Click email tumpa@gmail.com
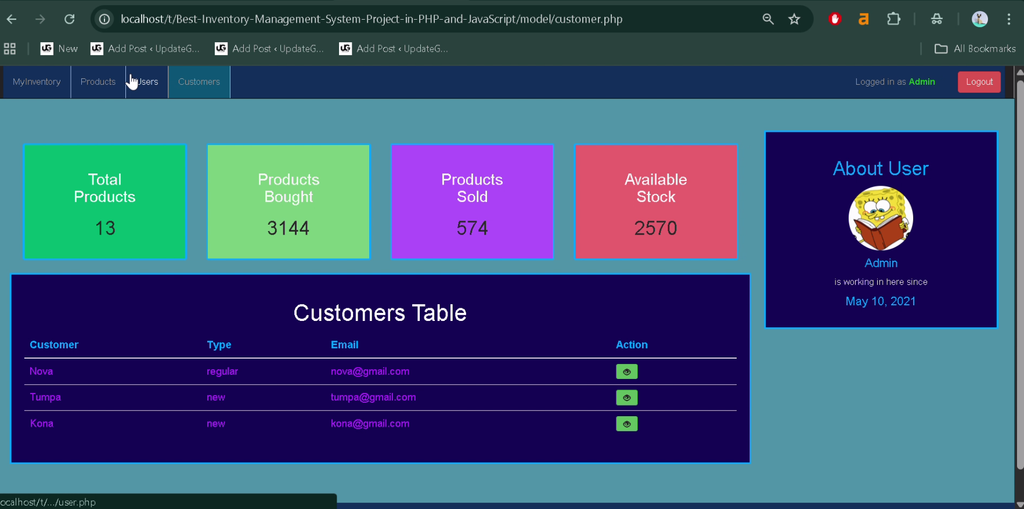The width and height of the screenshot is (1024, 509). 373,397
